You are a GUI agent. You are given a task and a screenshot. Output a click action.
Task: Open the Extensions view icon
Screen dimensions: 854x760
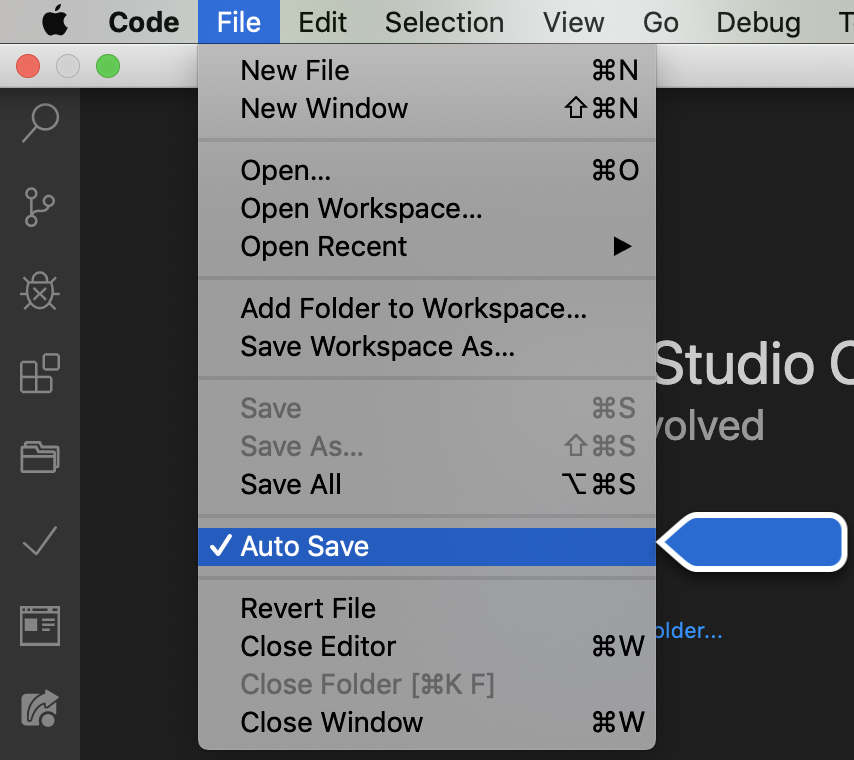[x=40, y=374]
